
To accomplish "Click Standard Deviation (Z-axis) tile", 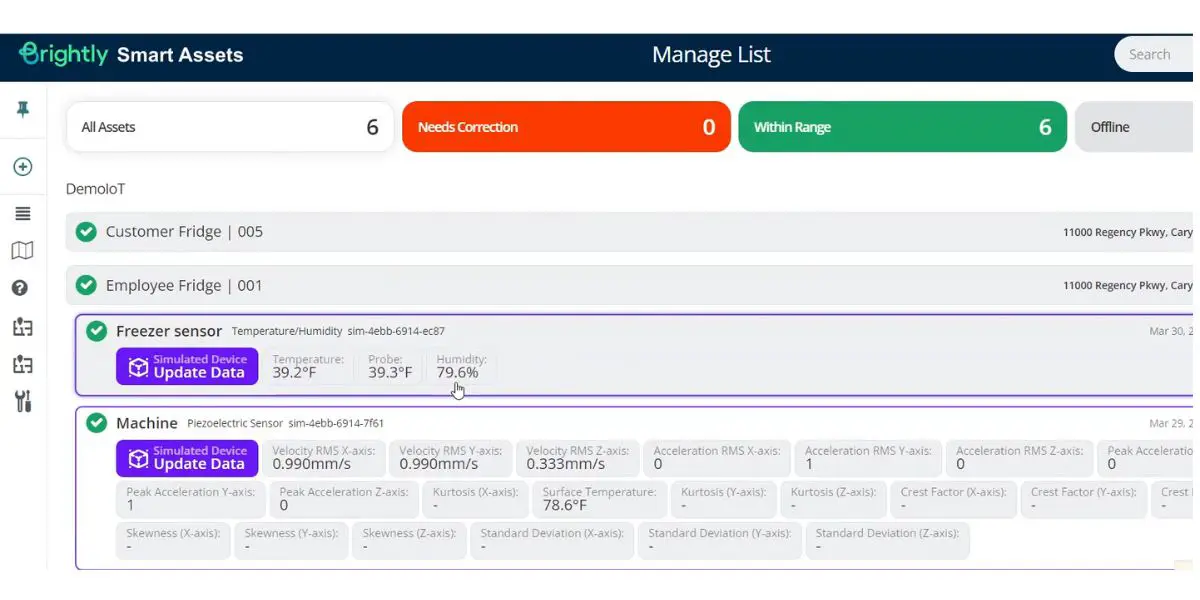I will pos(887,540).
